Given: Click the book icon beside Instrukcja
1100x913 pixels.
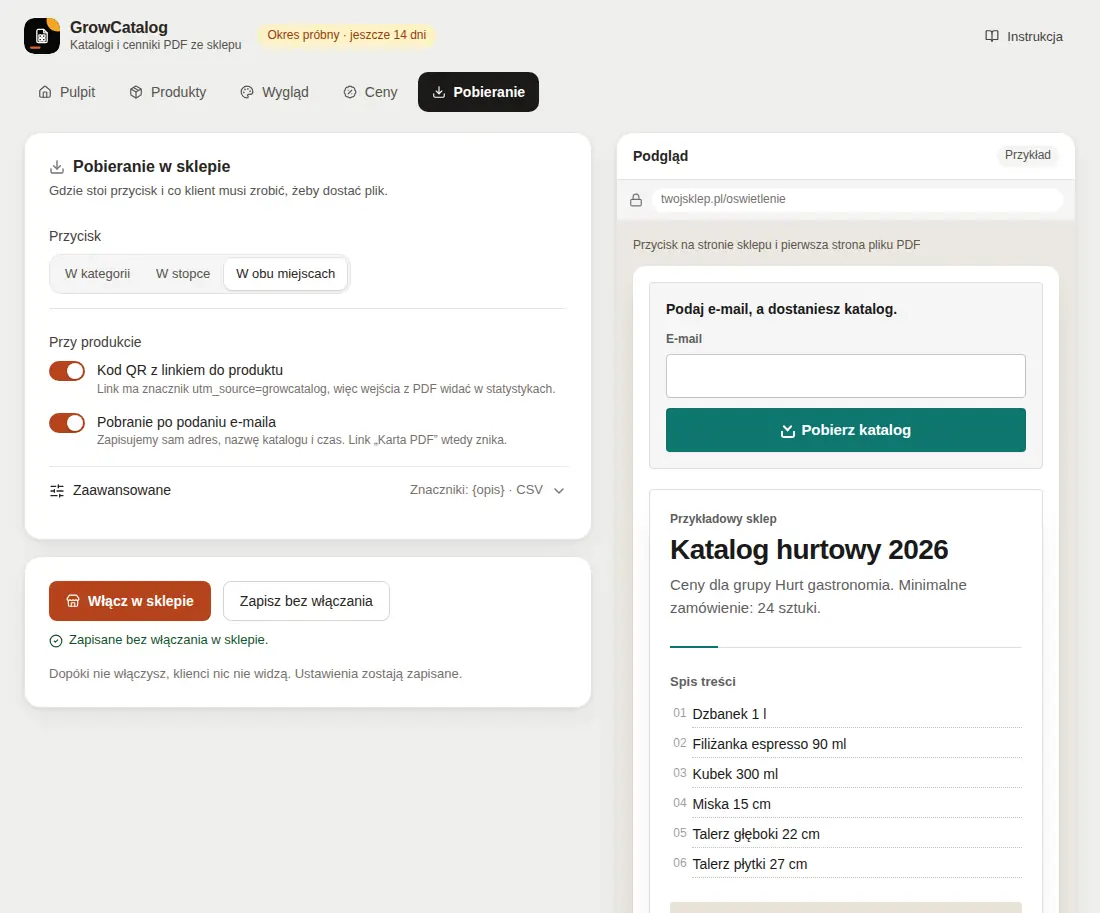Looking at the screenshot, I should 991,36.
